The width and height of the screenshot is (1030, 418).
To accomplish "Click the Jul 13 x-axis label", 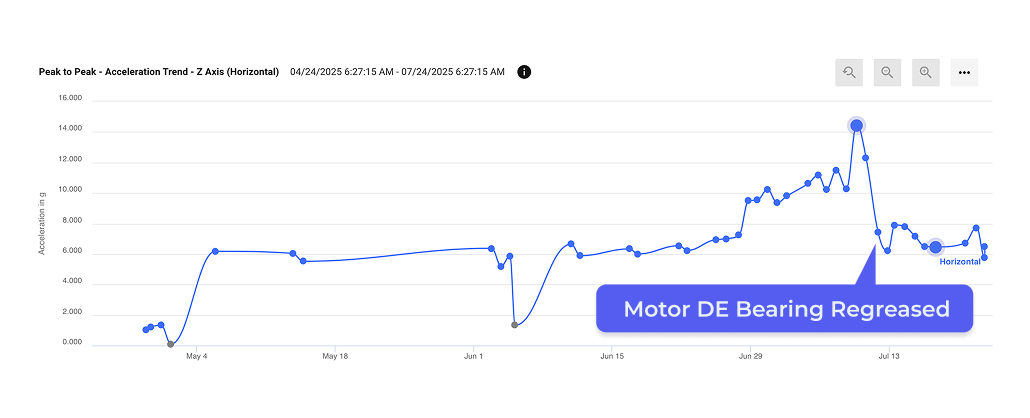I will point(888,357).
